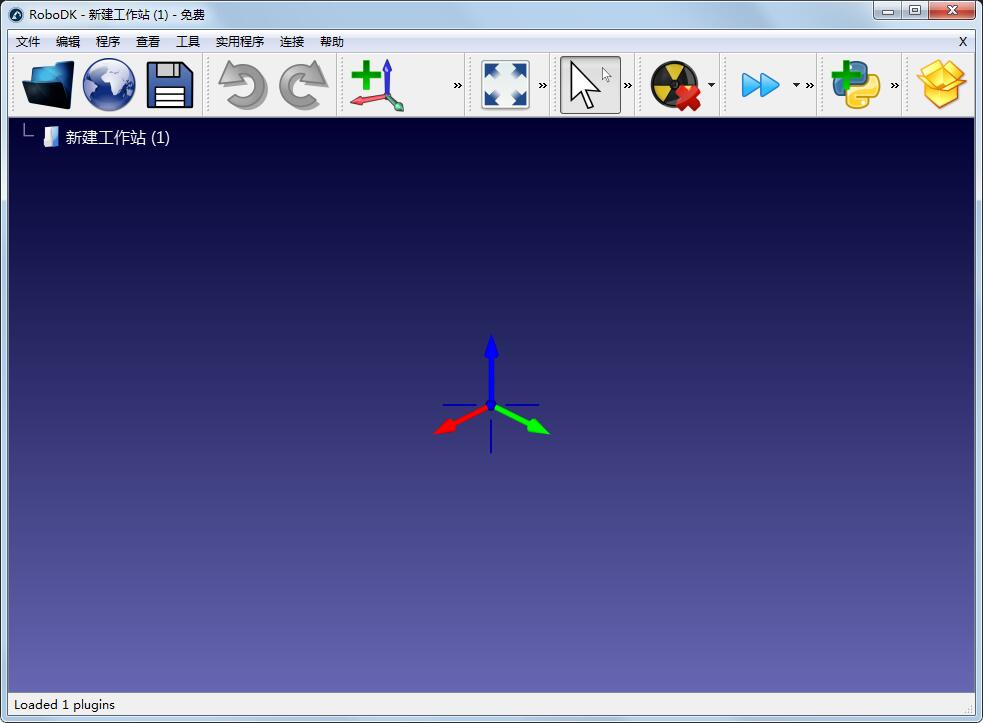Add a Python program with the Python icon
The height and width of the screenshot is (723, 983).
point(855,85)
